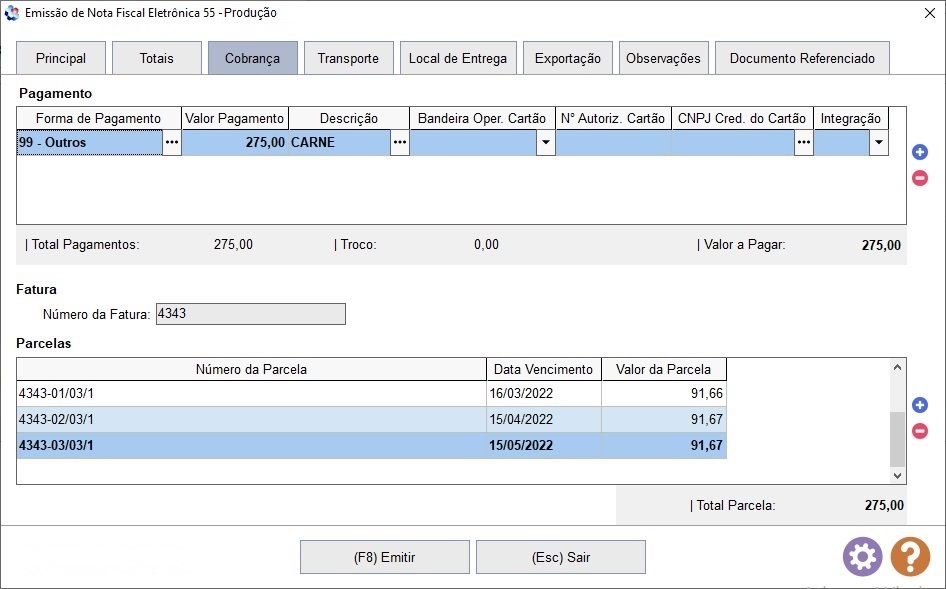The image size is (946, 589).
Task: Open CNPJ Cred. do Cartão lookup ellipsis
Action: tap(803, 143)
